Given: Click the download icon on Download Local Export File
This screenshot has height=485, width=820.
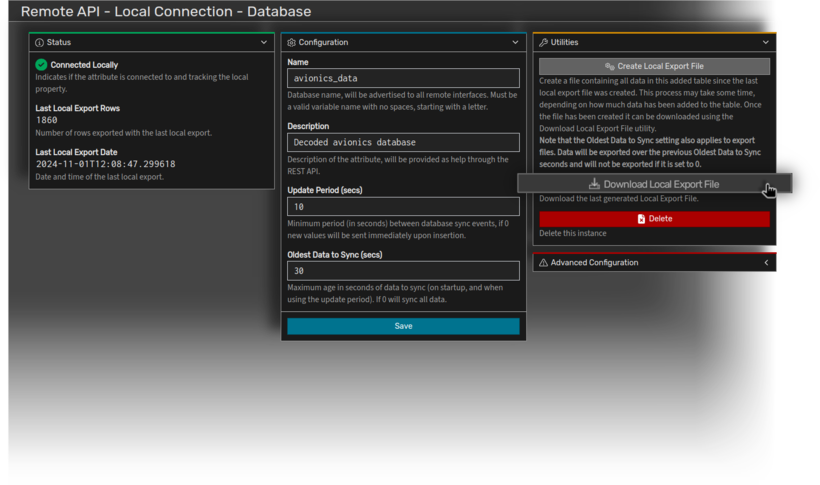Looking at the screenshot, I should coord(594,184).
